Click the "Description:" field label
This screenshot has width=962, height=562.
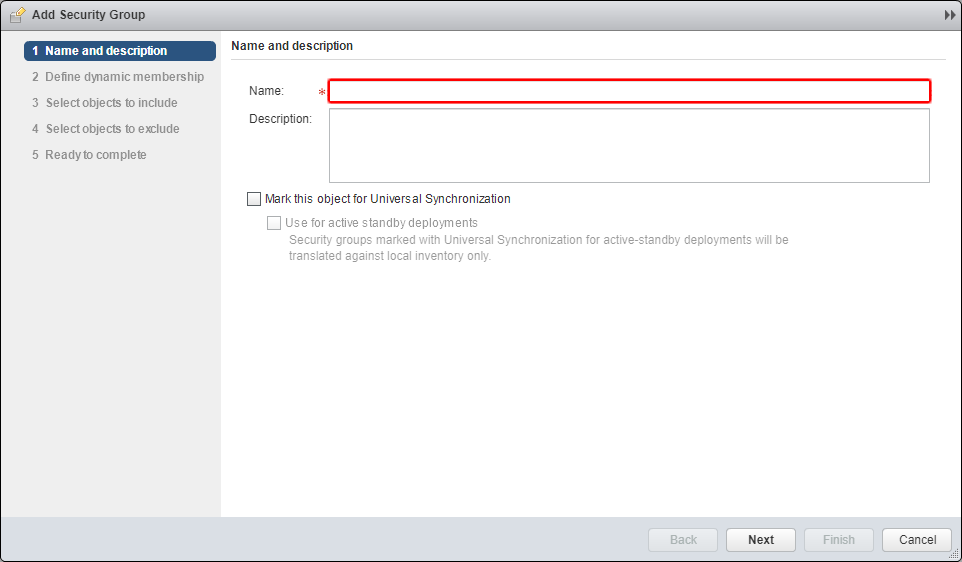[280, 119]
